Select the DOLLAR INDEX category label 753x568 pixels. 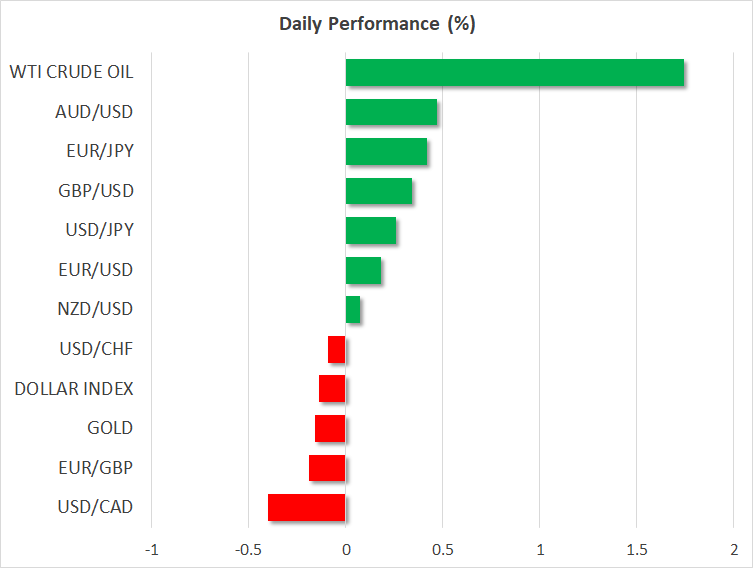pyautogui.click(x=74, y=388)
